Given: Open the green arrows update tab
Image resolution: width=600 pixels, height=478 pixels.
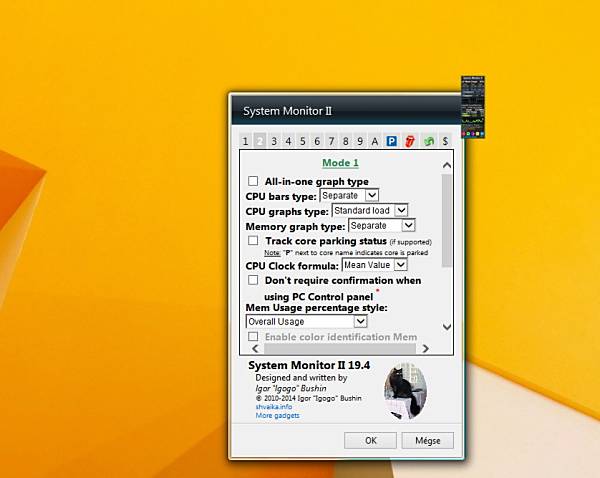Looking at the screenshot, I should click(429, 141).
